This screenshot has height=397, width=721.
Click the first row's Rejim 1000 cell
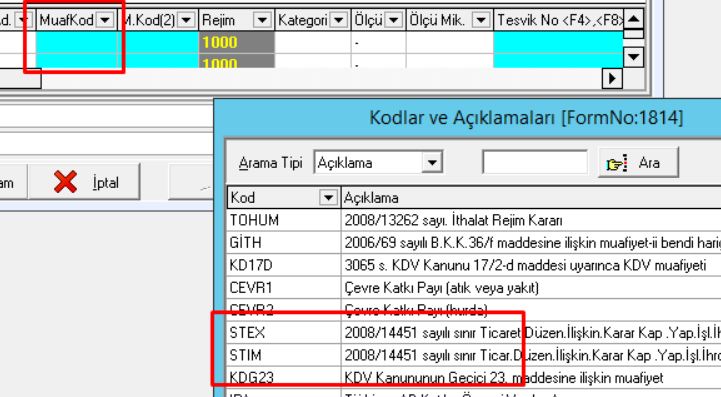[237, 42]
